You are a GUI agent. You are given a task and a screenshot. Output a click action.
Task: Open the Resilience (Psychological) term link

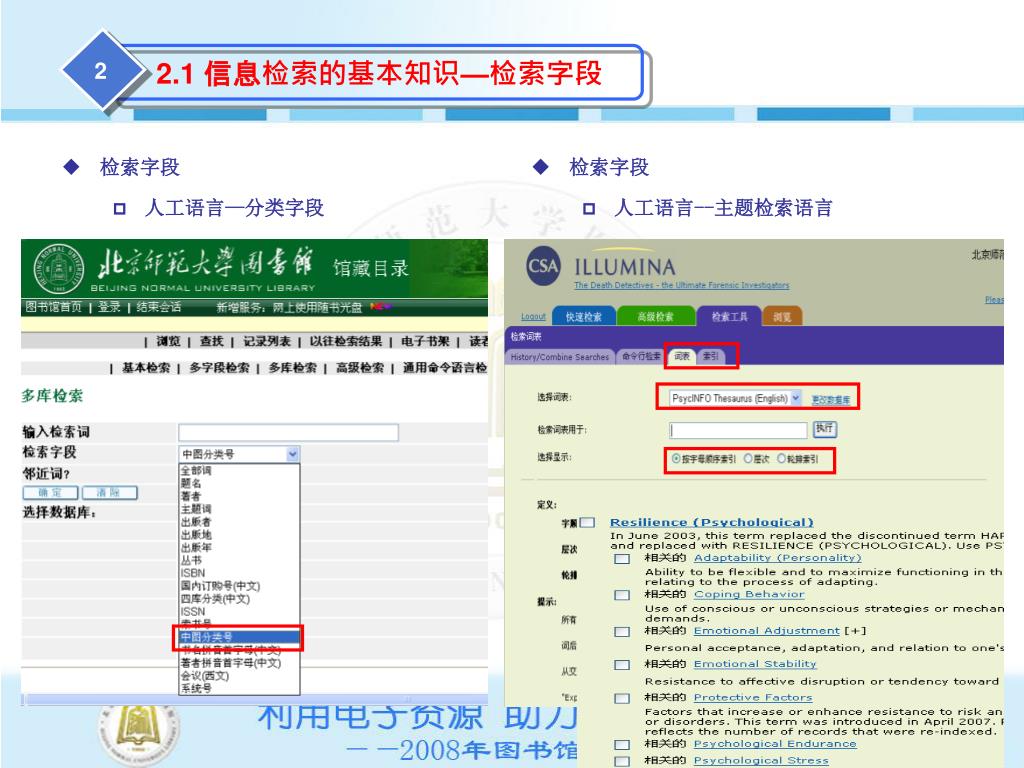coord(712,522)
